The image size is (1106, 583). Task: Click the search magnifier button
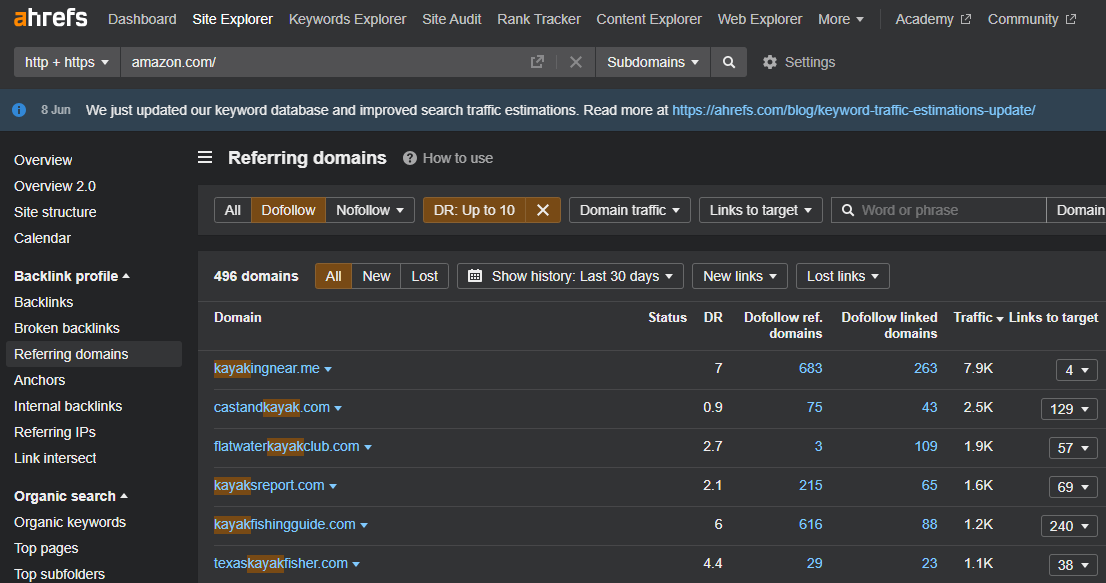point(729,62)
